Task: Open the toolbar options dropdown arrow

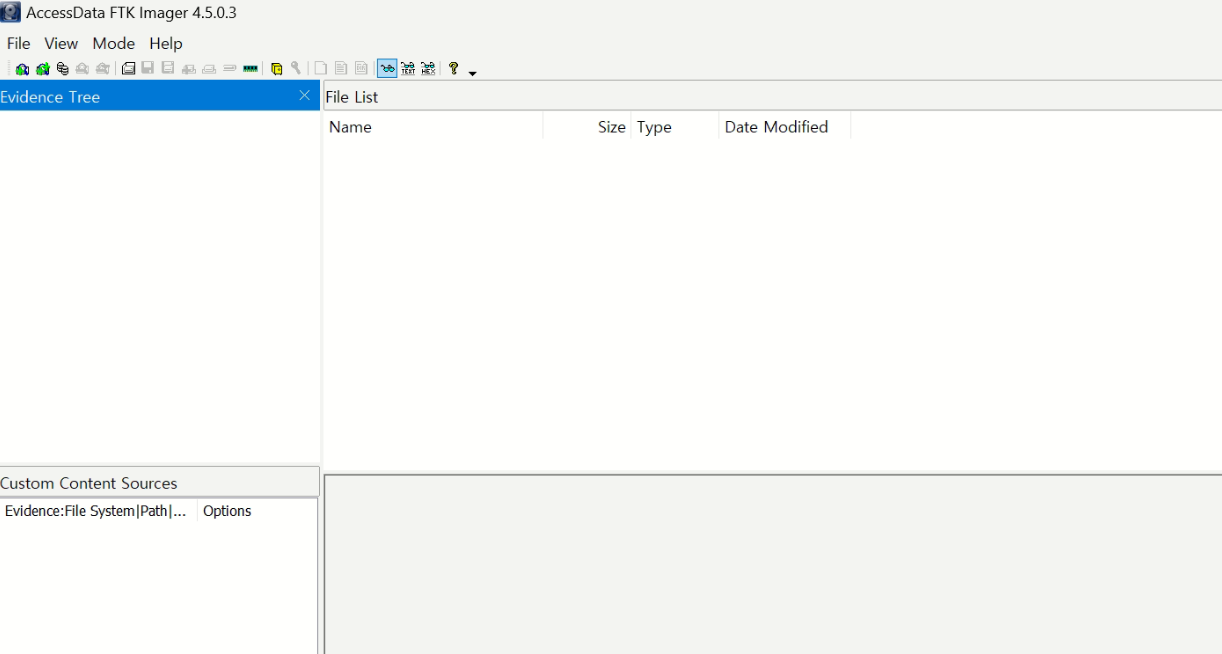Action: click(473, 73)
